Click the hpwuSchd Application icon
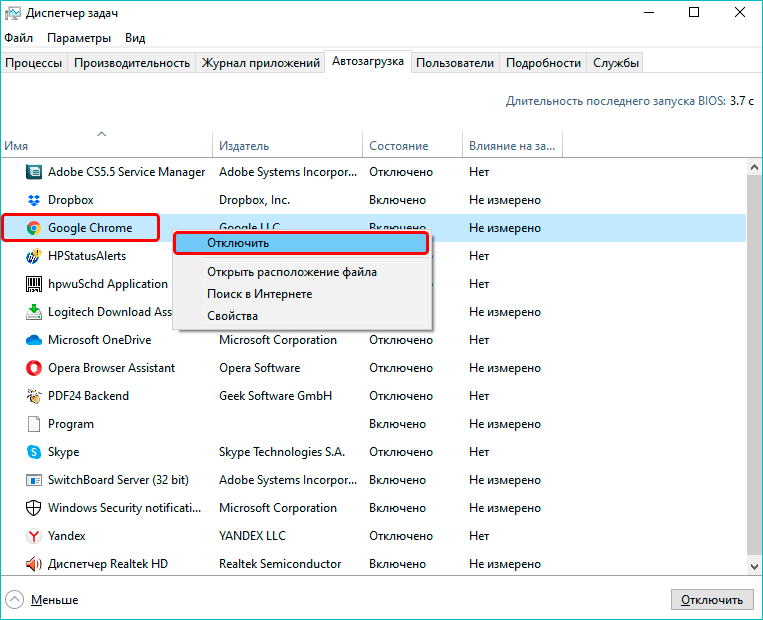The width and height of the screenshot is (763, 620). [x=34, y=284]
